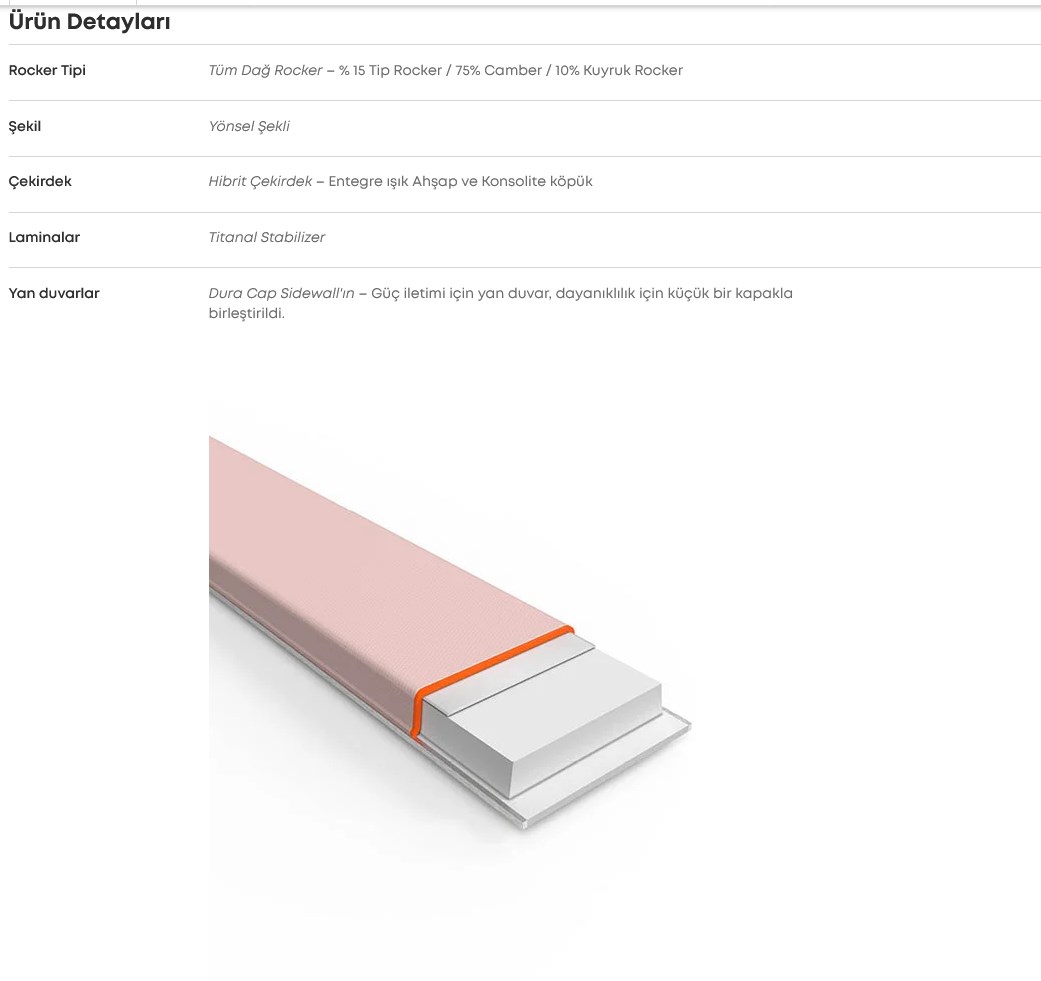Select the Rocker Tipi label
This screenshot has width=1041, height=981.
47,70
